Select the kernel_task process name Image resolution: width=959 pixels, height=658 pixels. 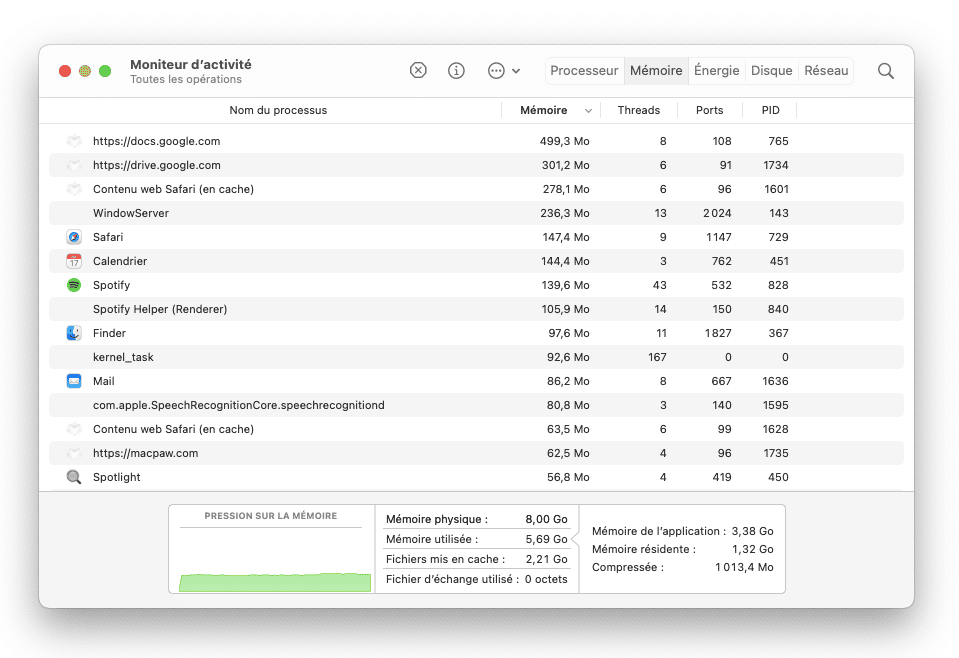pyautogui.click(x=123, y=357)
